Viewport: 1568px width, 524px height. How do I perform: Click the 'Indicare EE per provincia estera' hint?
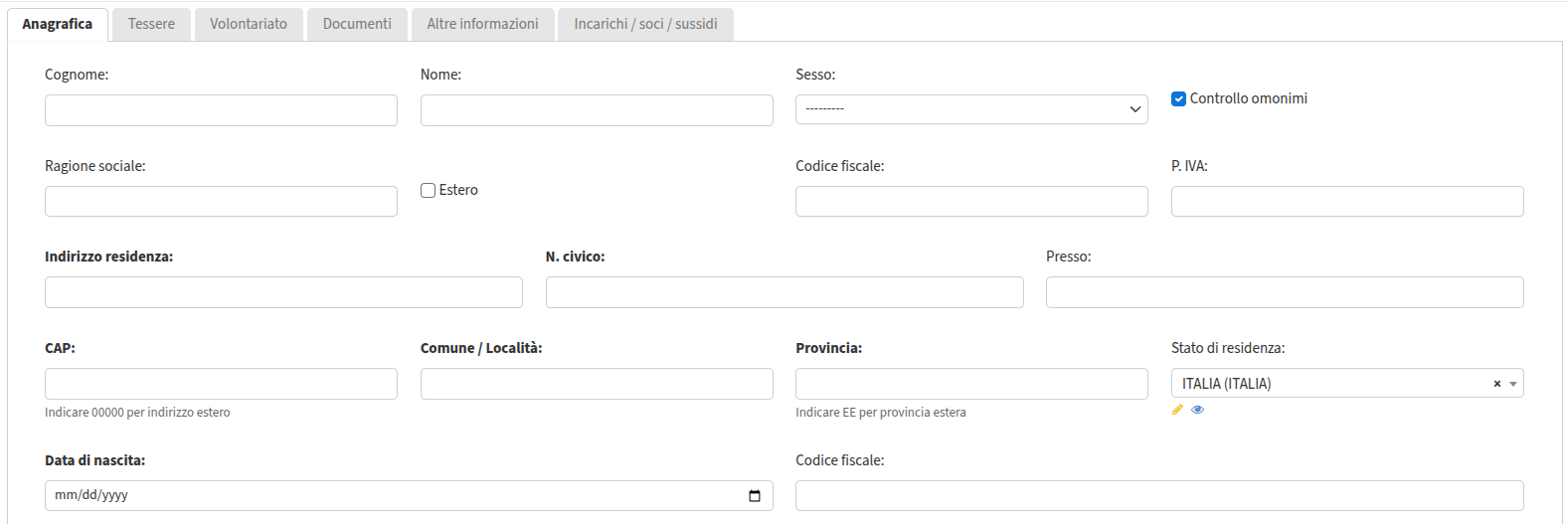881,413
